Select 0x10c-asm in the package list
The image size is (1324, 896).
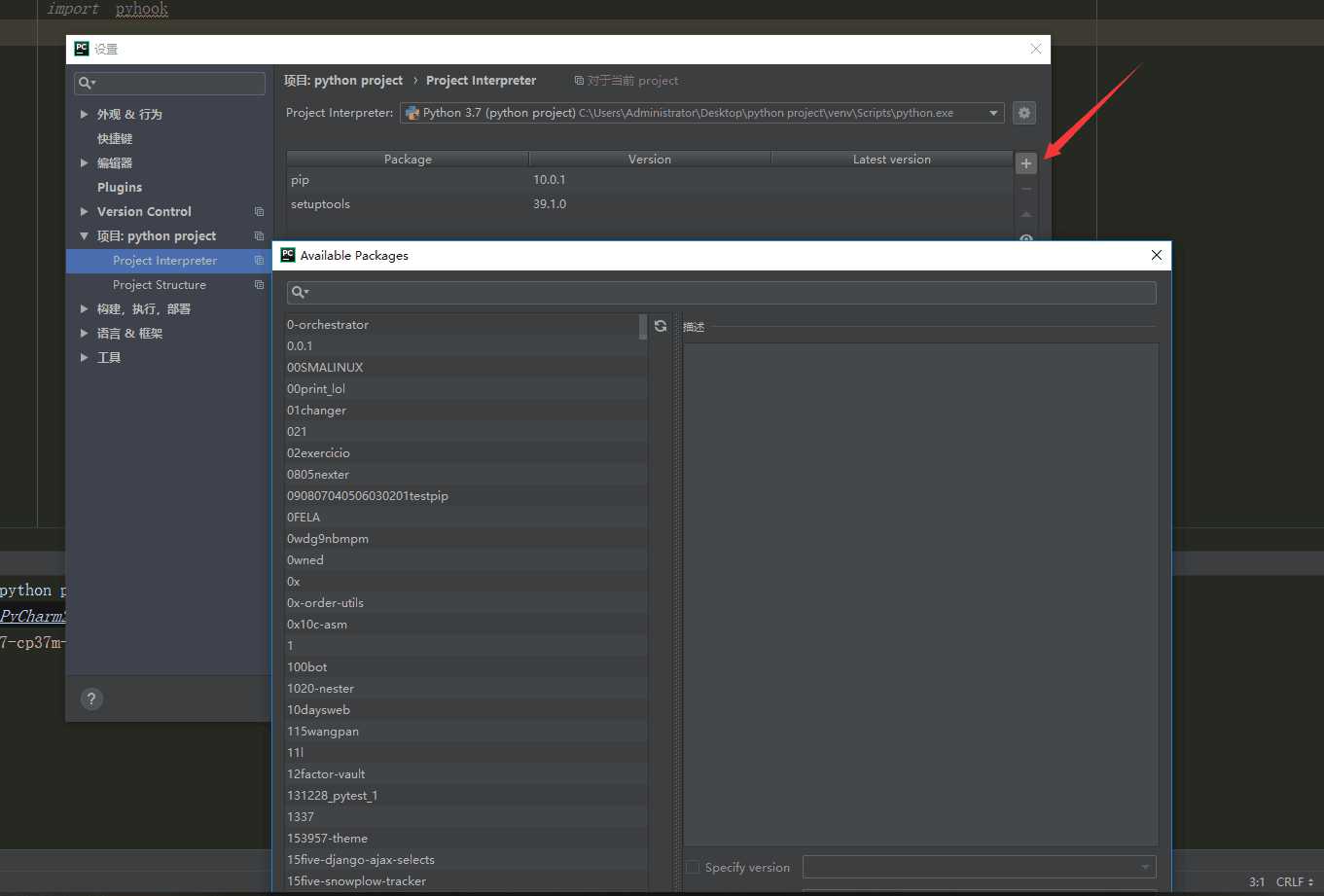click(467, 625)
